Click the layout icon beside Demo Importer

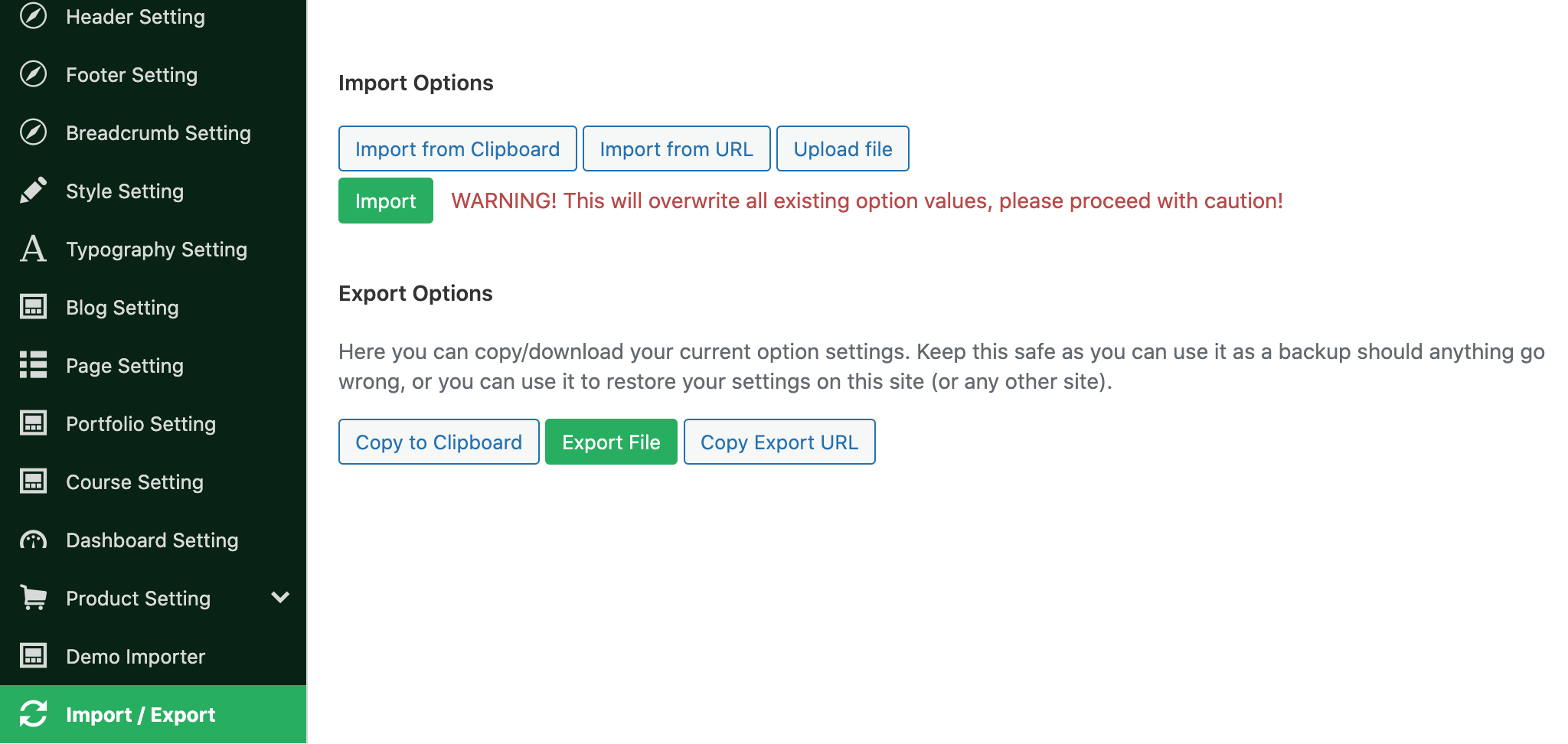pyautogui.click(x=33, y=656)
